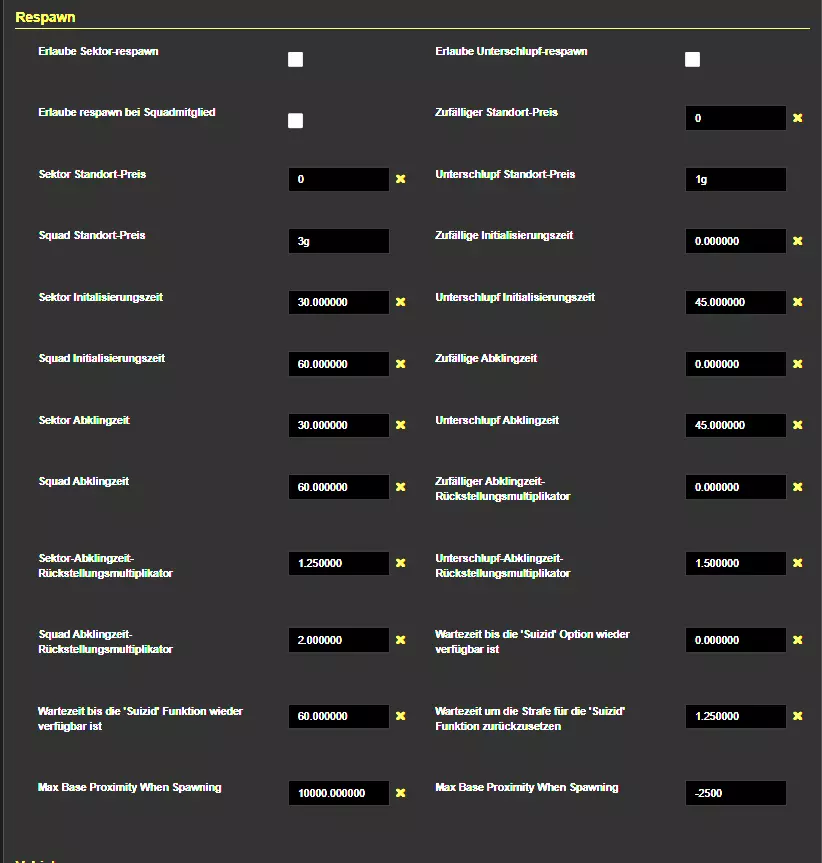Toggle Erlaube Unterschlupf-respawn checkbox

click(692, 60)
